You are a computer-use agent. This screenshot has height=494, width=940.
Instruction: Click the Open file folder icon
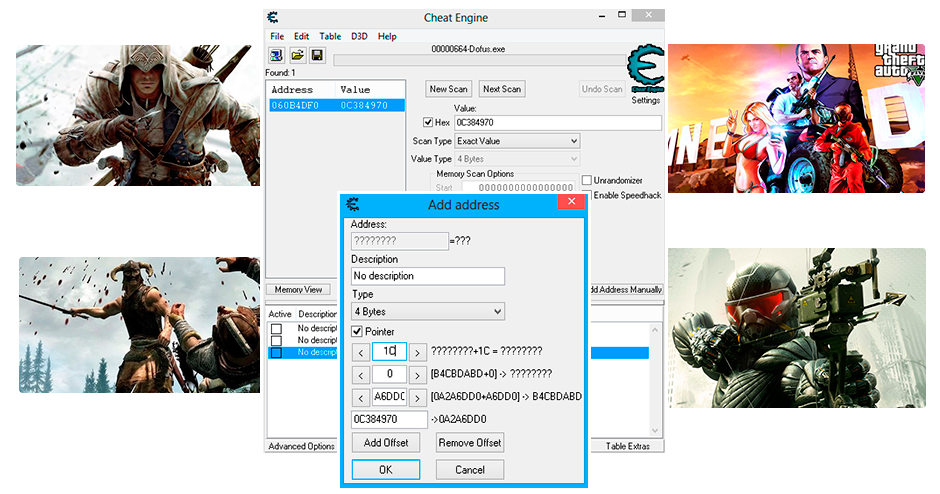tap(297, 56)
